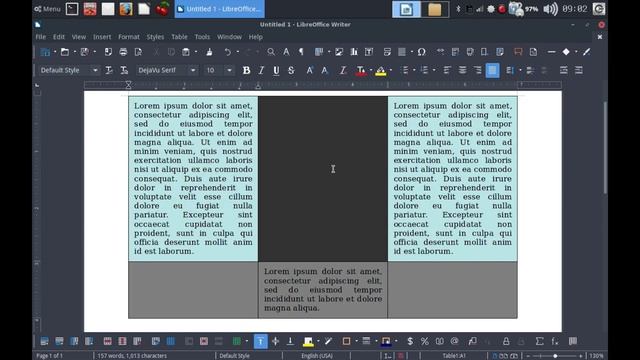Apply the red font color
This screenshot has width=640, height=360.
361,71
